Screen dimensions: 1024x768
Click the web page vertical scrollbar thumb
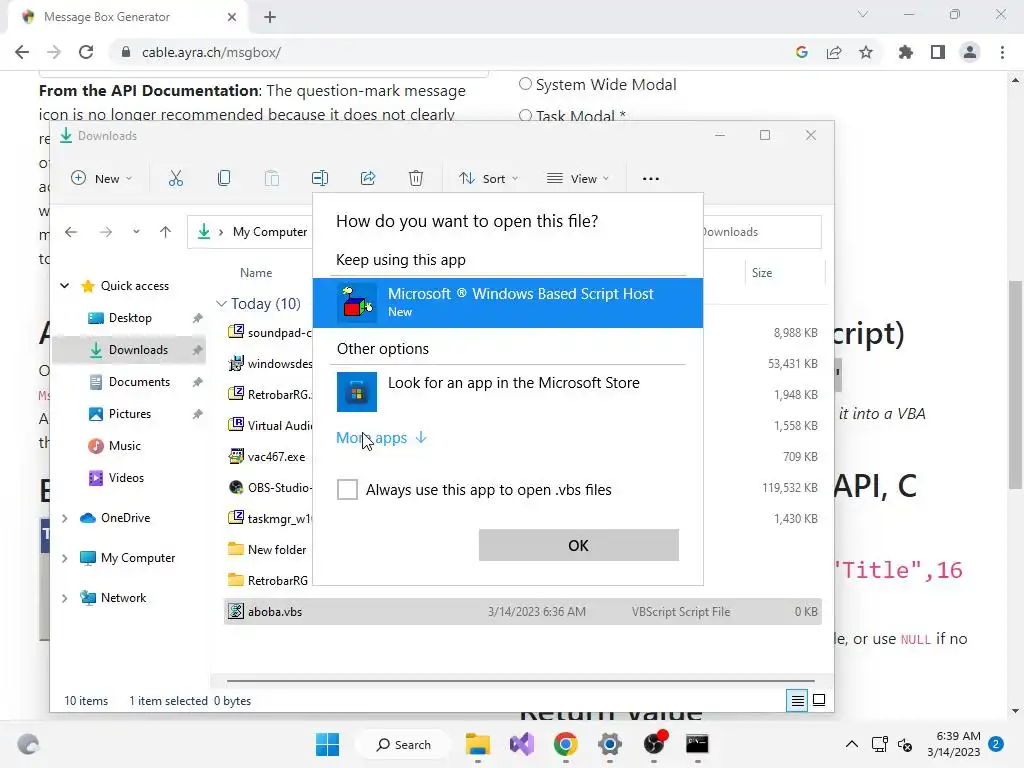(x=1015, y=384)
